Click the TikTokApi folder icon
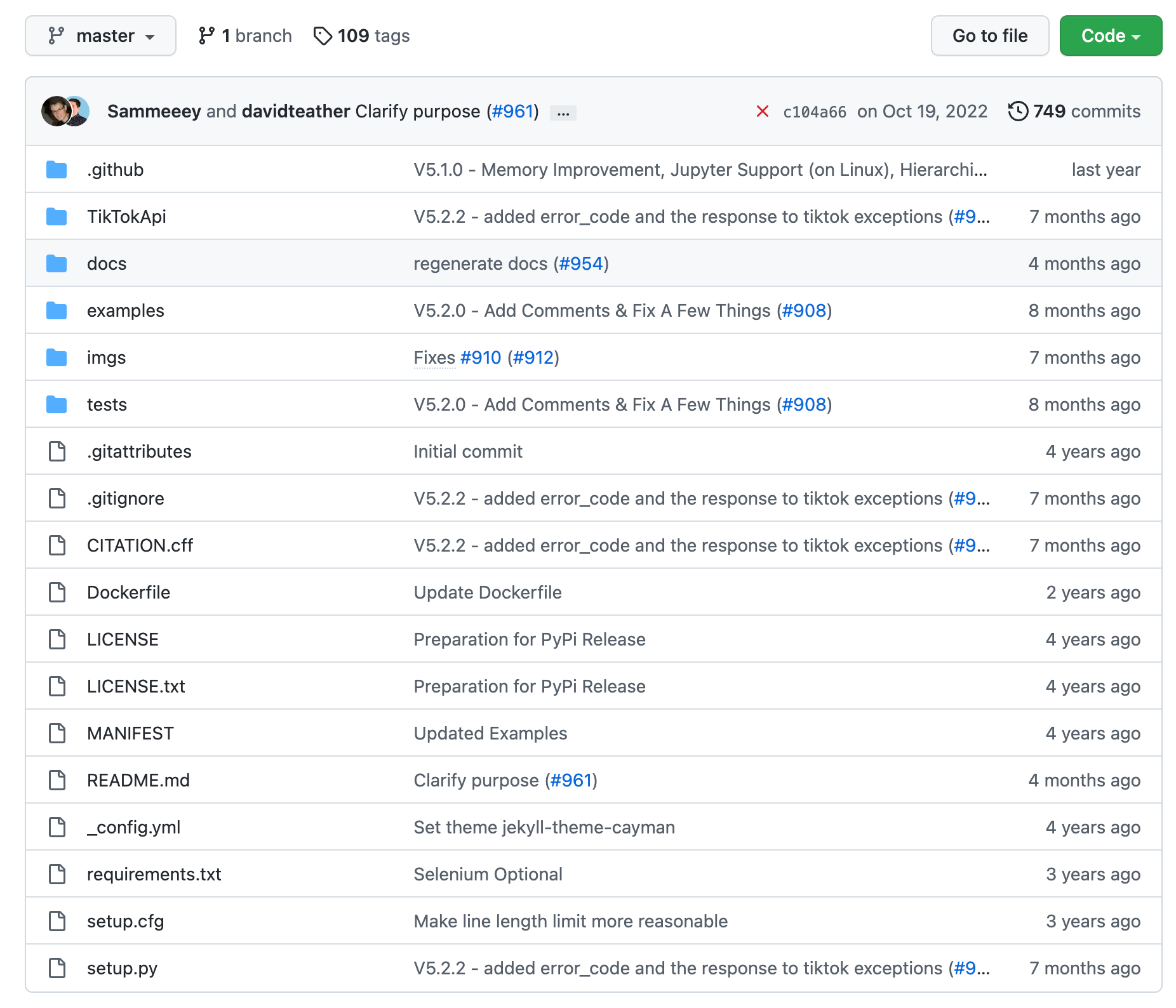The height and width of the screenshot is (1008, 1176). point(57,216)
